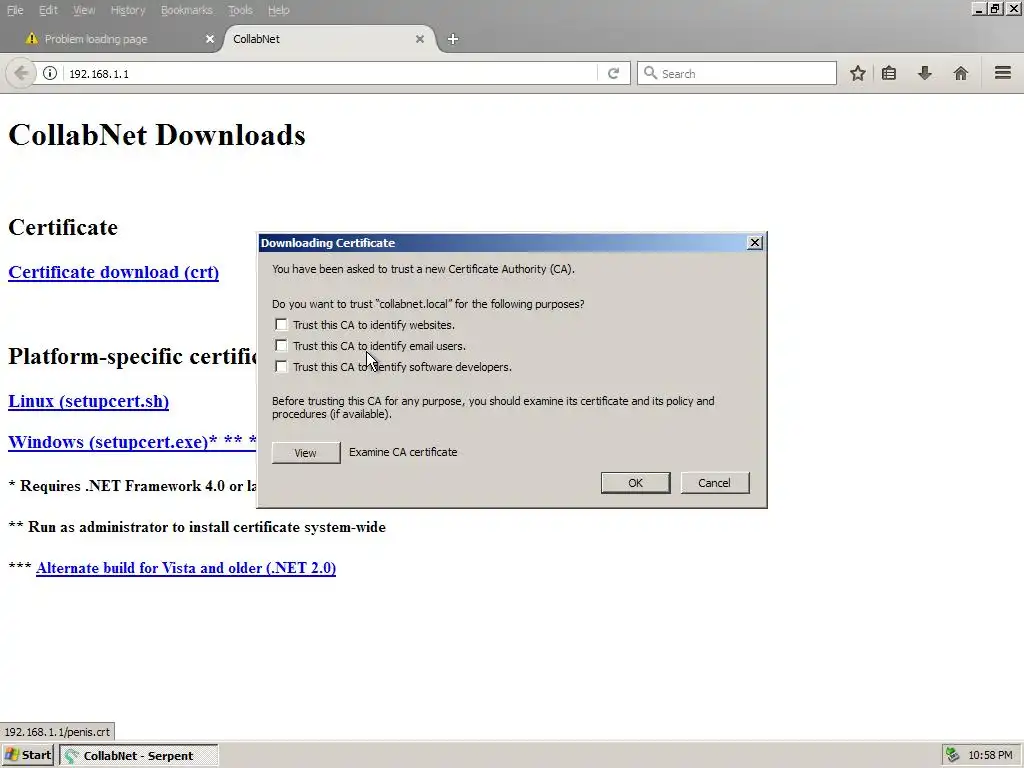
Task: Close the Problem loading page tab
Action: pos(210,39)
